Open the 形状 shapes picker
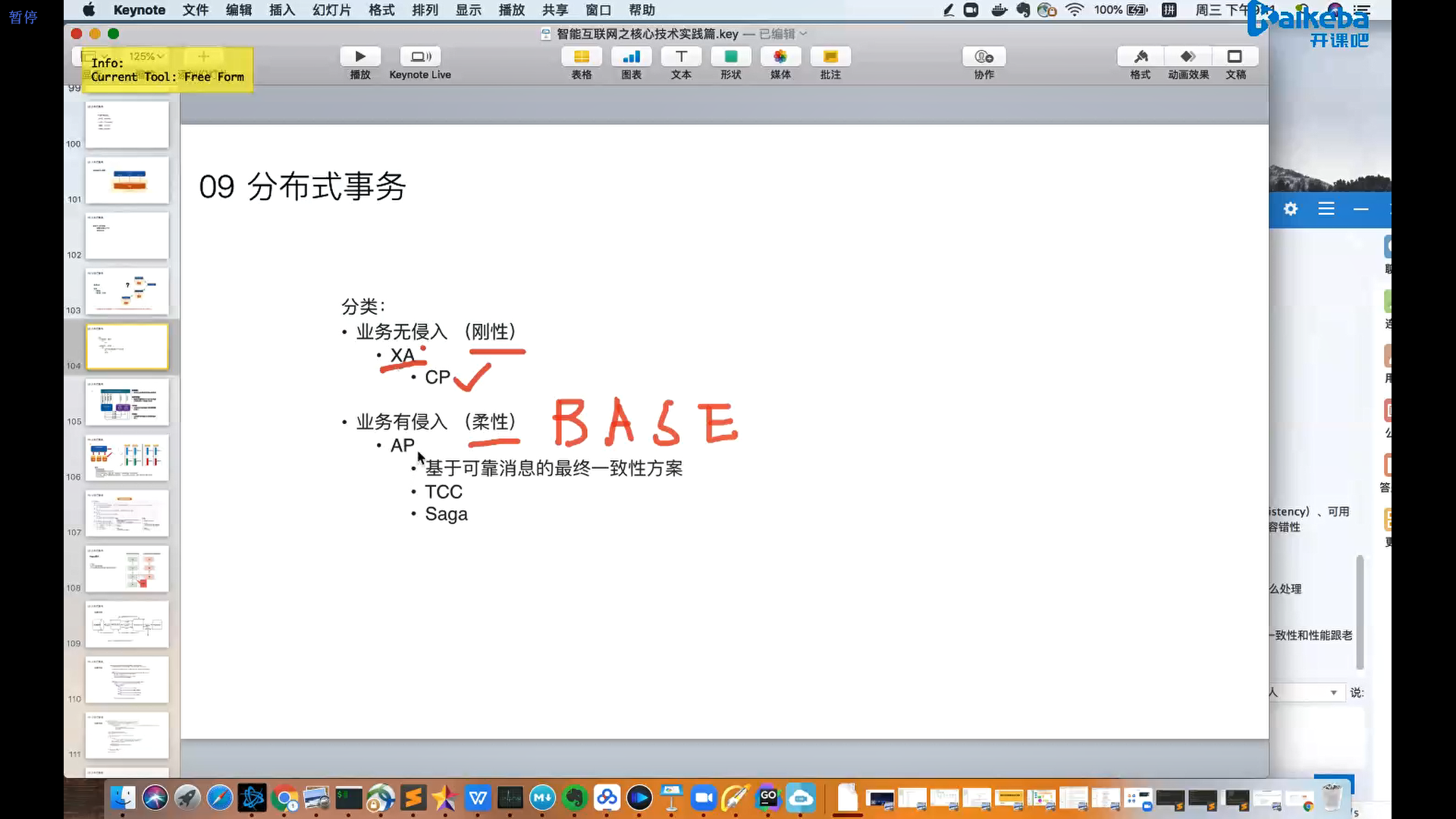The width and height of the screenshot is (1456, 819). 731,57
